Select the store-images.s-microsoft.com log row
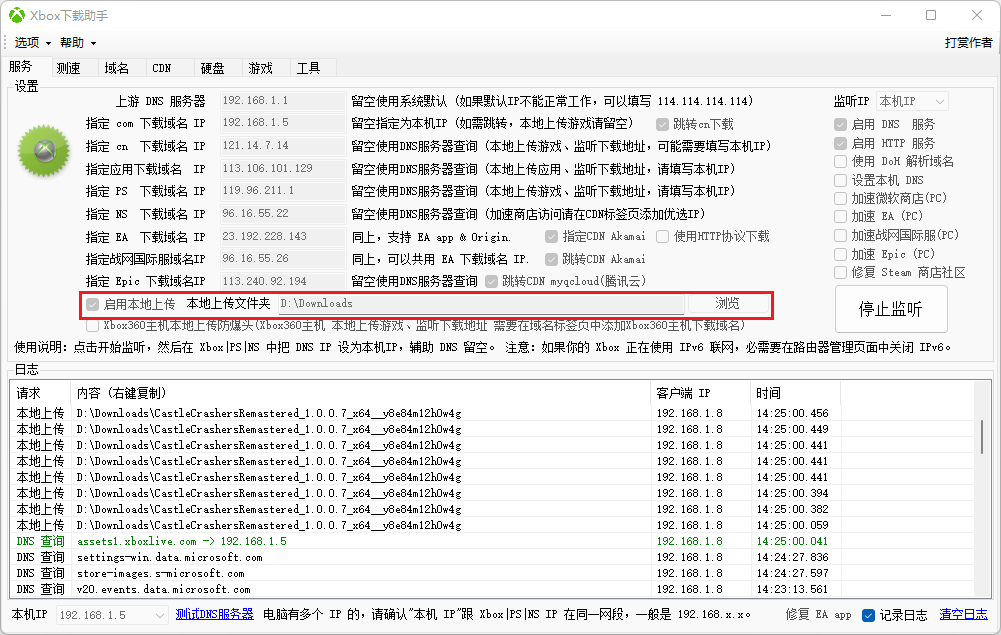 (x=492, y=573)
